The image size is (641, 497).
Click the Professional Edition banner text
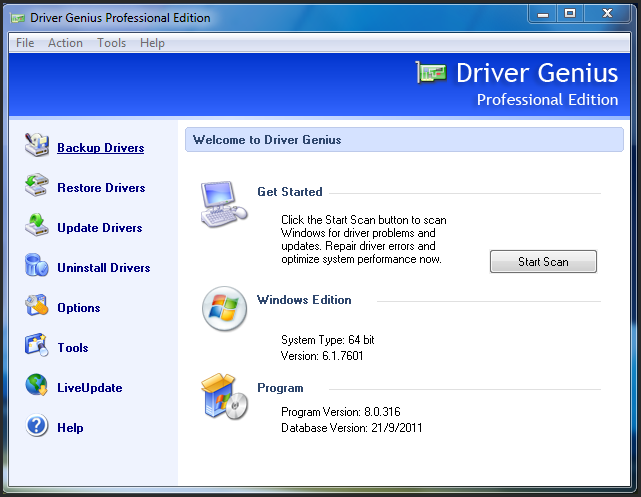coord(547,100)
